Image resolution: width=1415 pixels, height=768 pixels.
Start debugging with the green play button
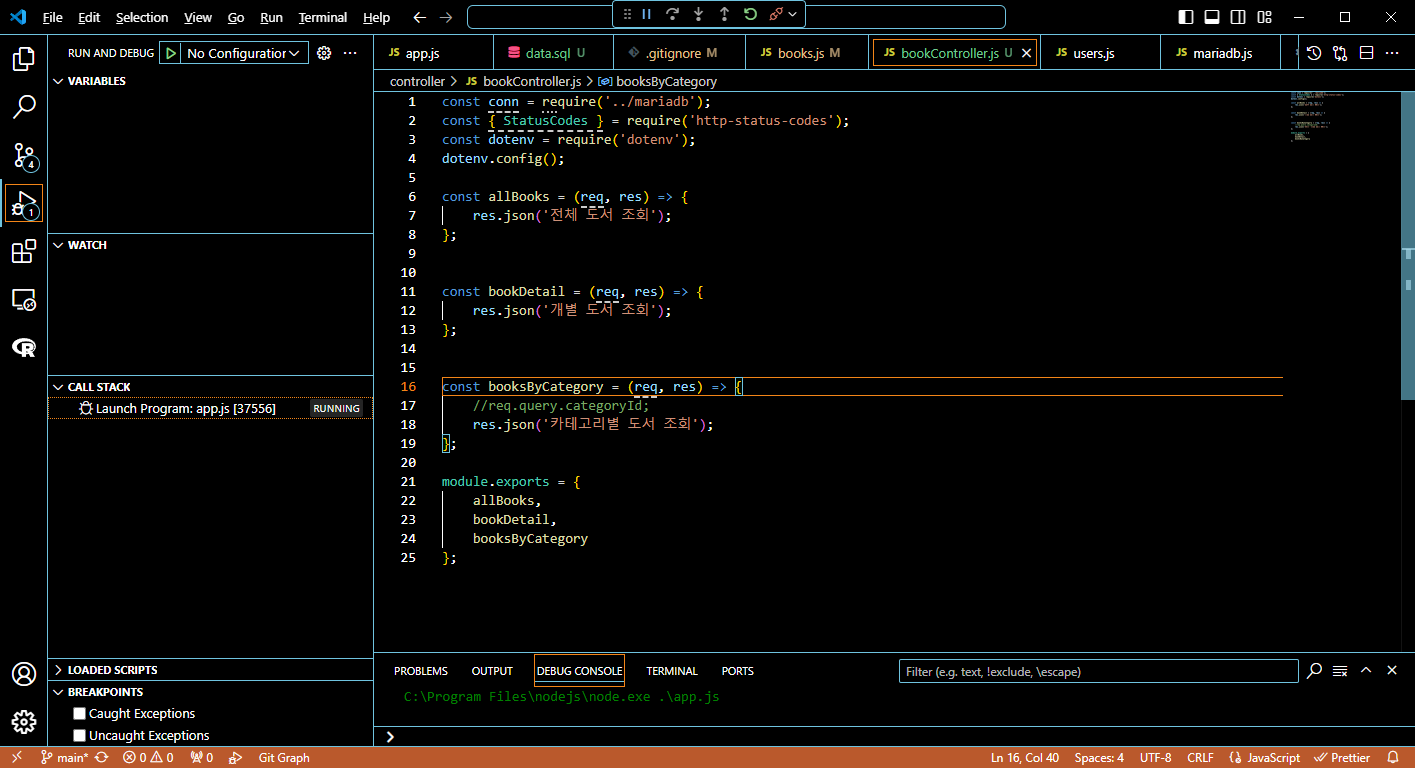171,53
